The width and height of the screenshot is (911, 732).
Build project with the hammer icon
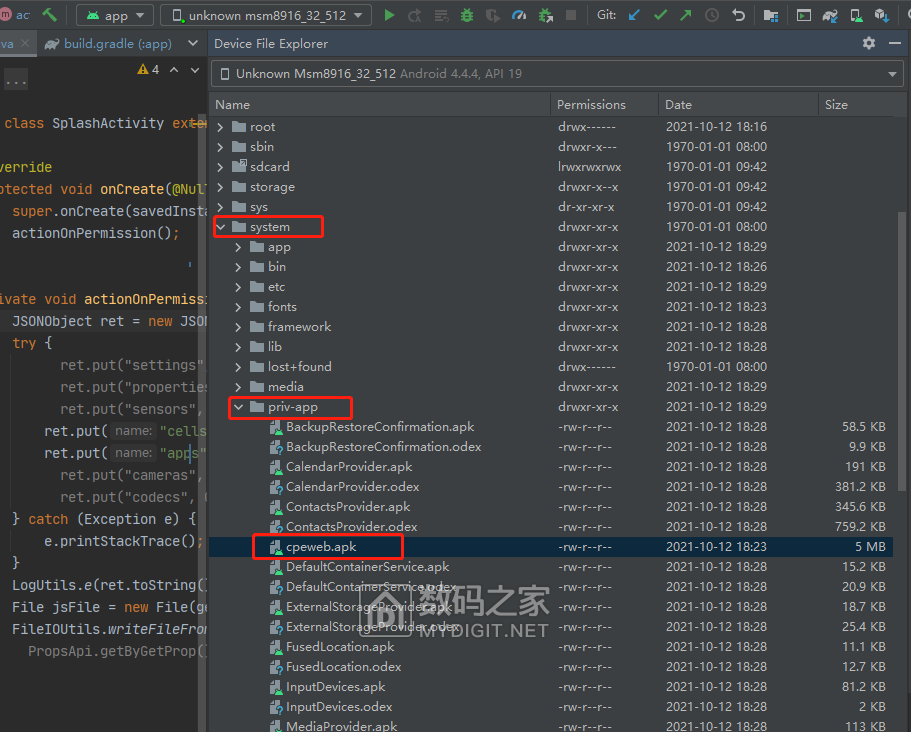49,15
